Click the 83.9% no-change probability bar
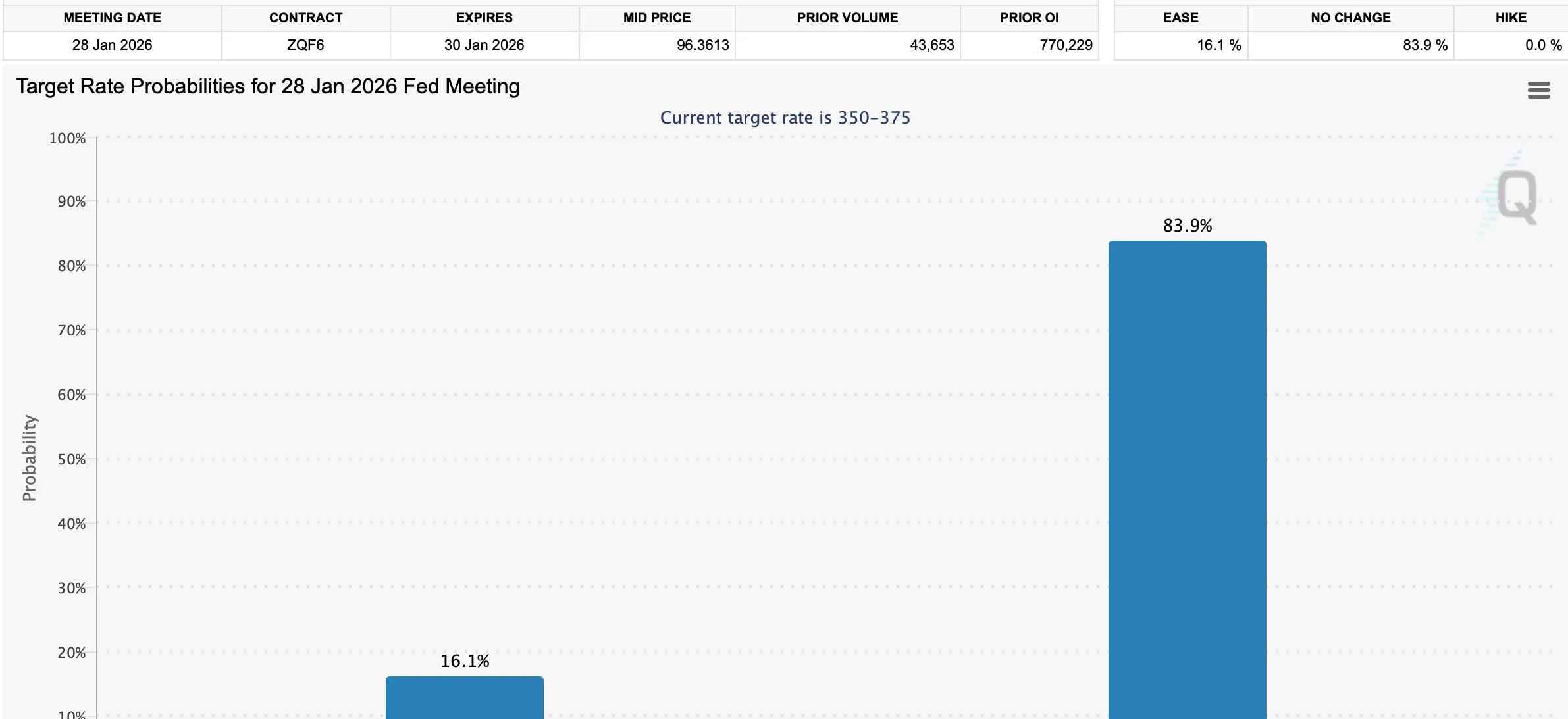Viewport: 1568px width, 719px height. pos(1187,479)
